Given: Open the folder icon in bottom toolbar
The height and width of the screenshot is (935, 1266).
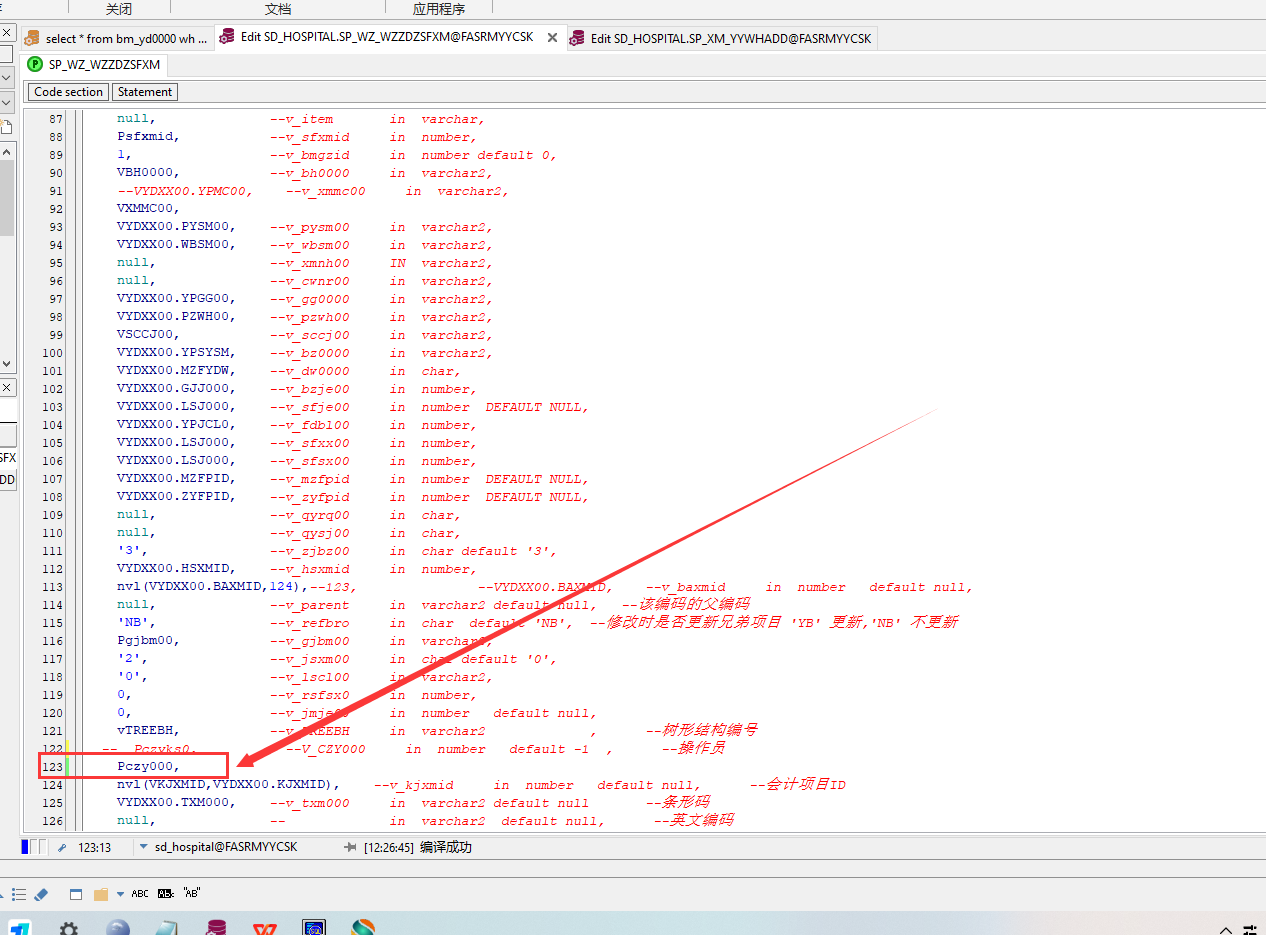Looking at the screenshot, I should coord(101,894).
